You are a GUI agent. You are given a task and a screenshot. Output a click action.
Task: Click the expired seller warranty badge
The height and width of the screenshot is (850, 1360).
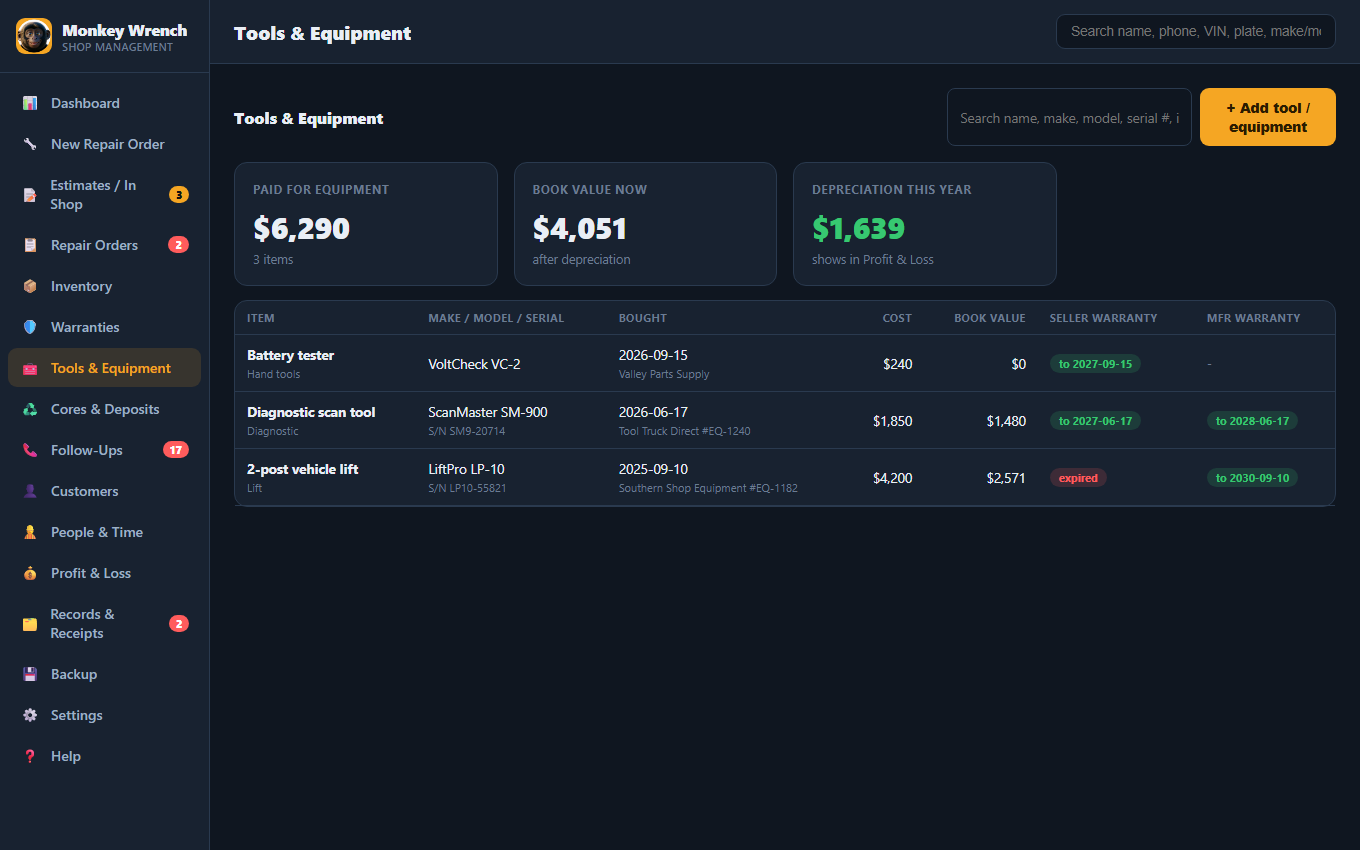point(1078,478)
